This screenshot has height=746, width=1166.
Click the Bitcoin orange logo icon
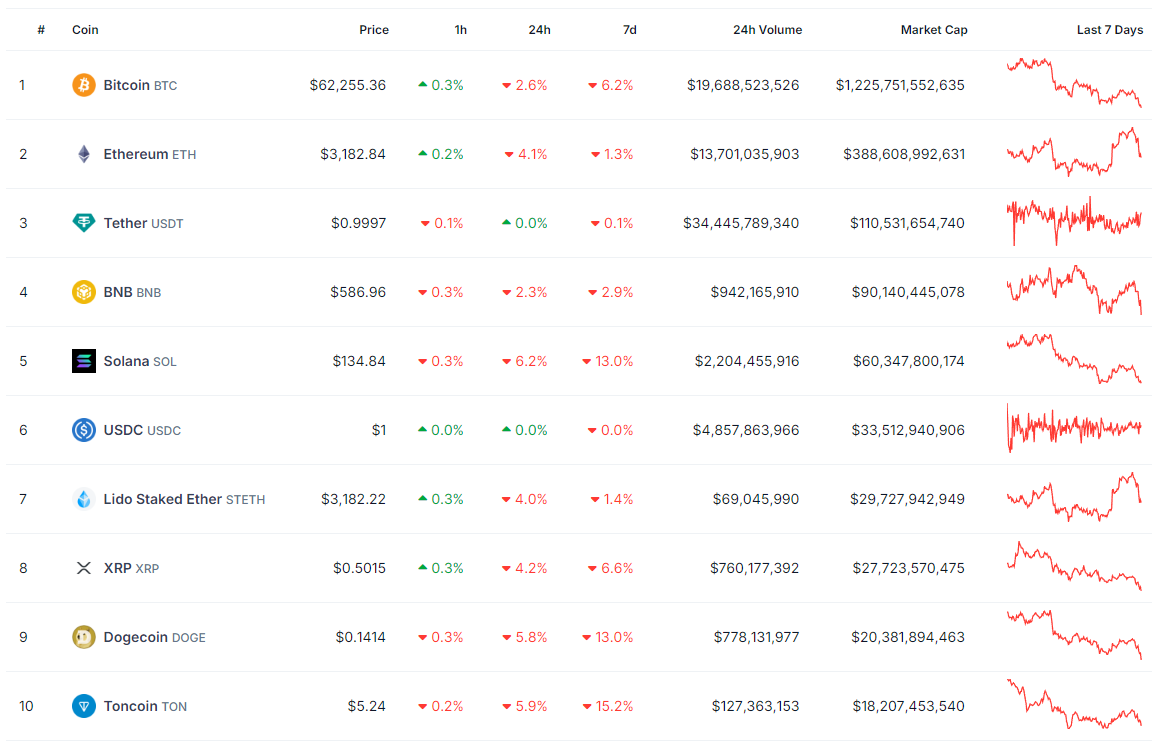tap(84, 85)
